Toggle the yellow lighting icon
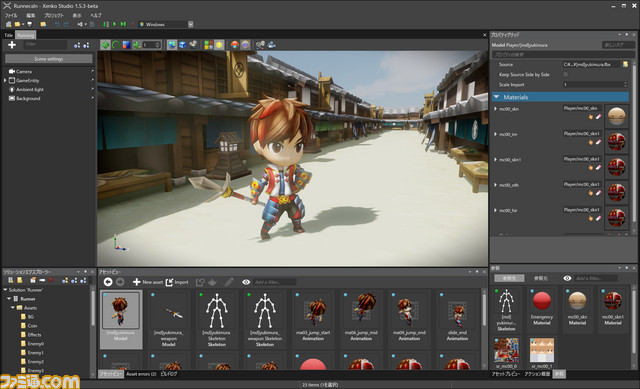 tap(219, 45)
